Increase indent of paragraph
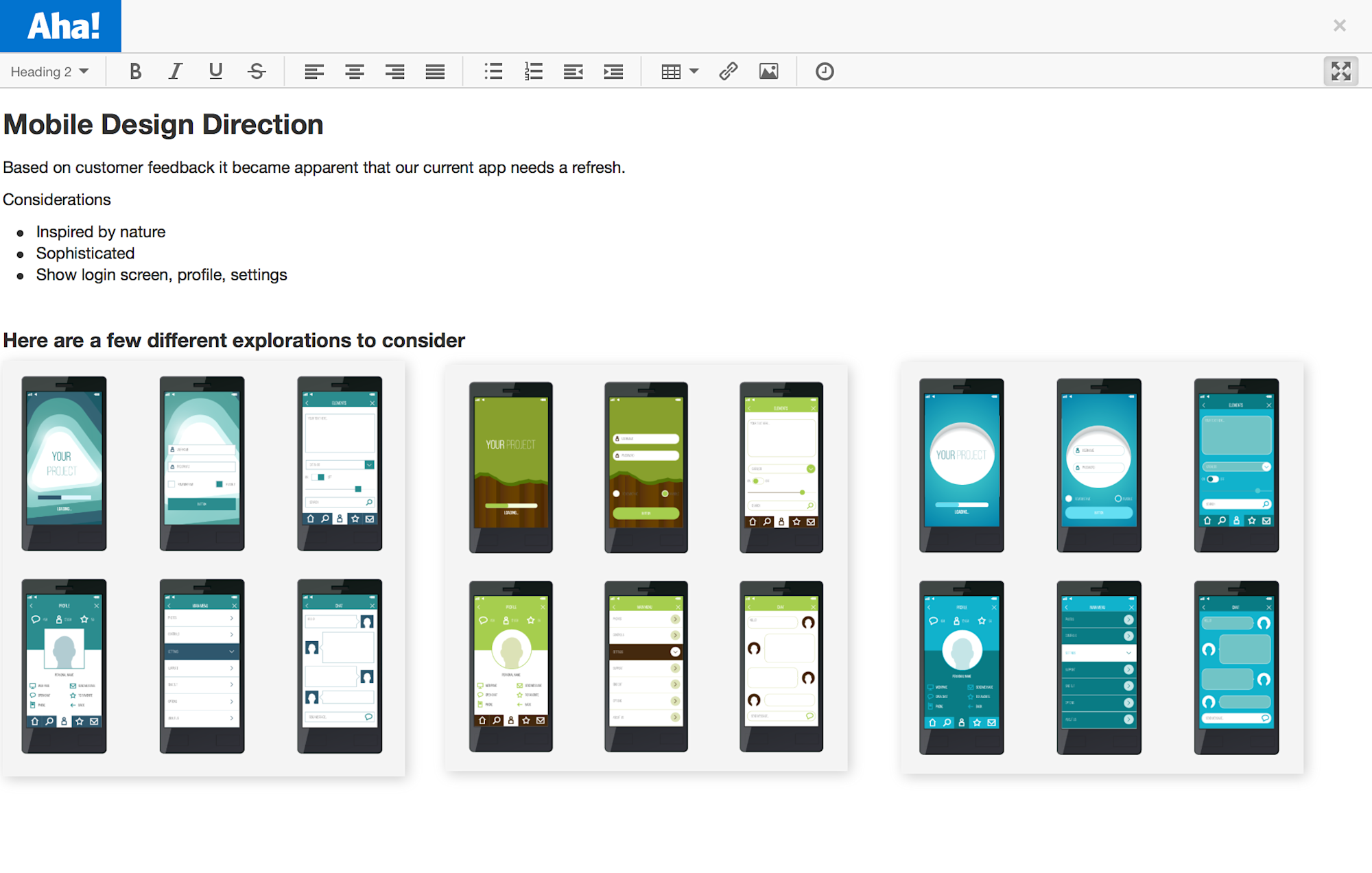The width and height of the screenshot is (1372, 873). pyautogui.click(x=613, y=71)
